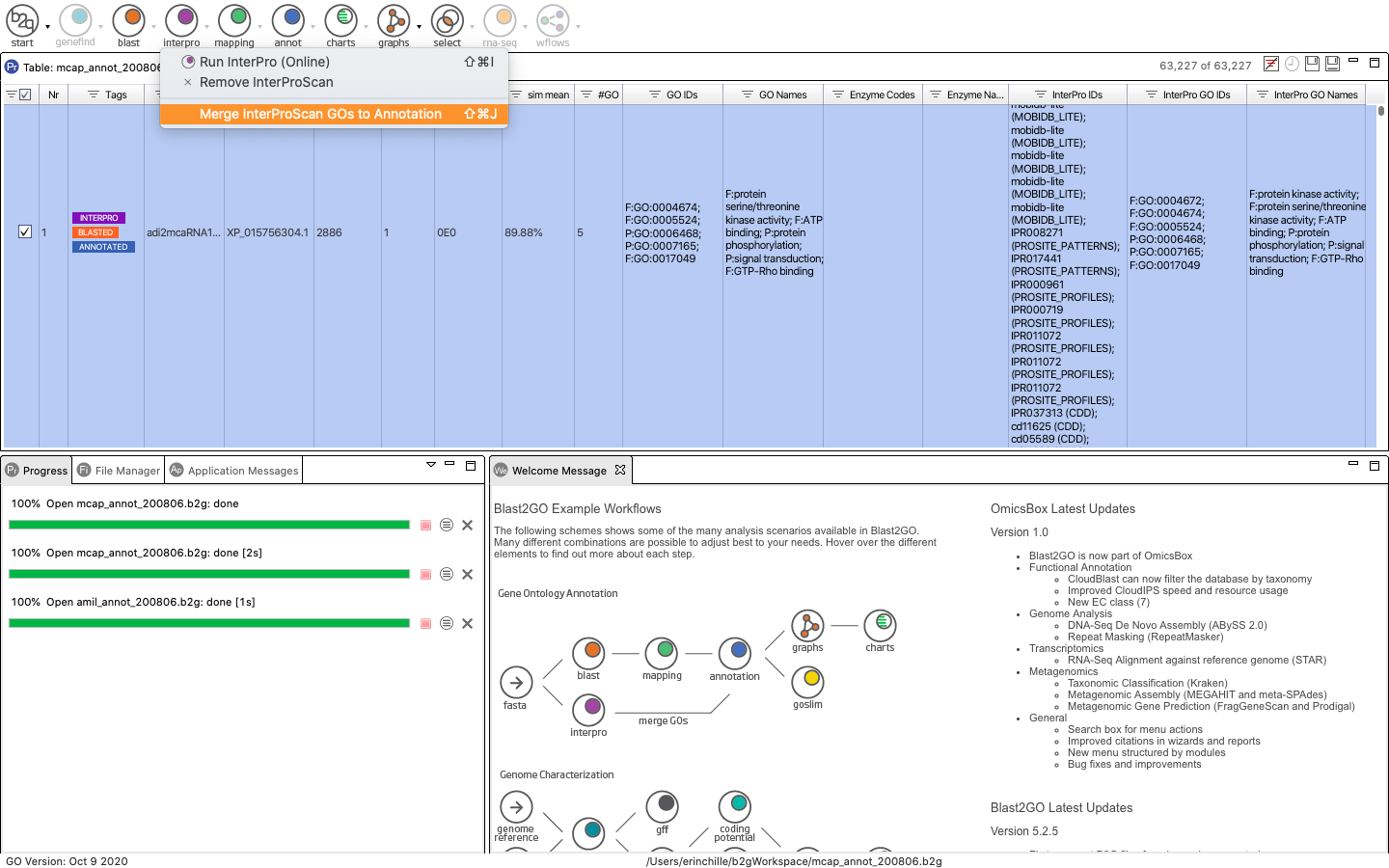The image size is (1389, 868).
Task: Expand the graphs dropdown arrow
Action: [419, 27]
